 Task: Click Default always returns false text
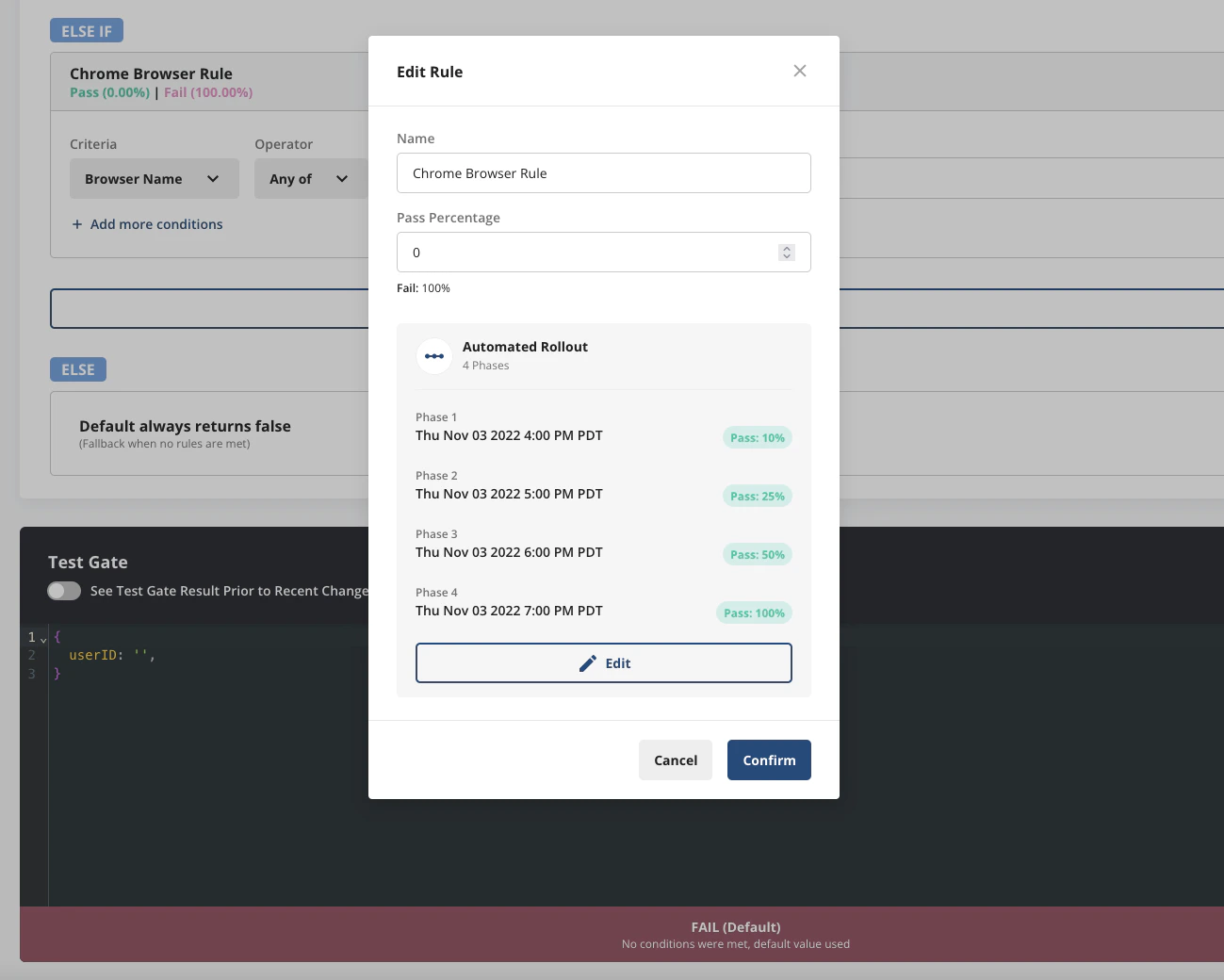point(185,426)
